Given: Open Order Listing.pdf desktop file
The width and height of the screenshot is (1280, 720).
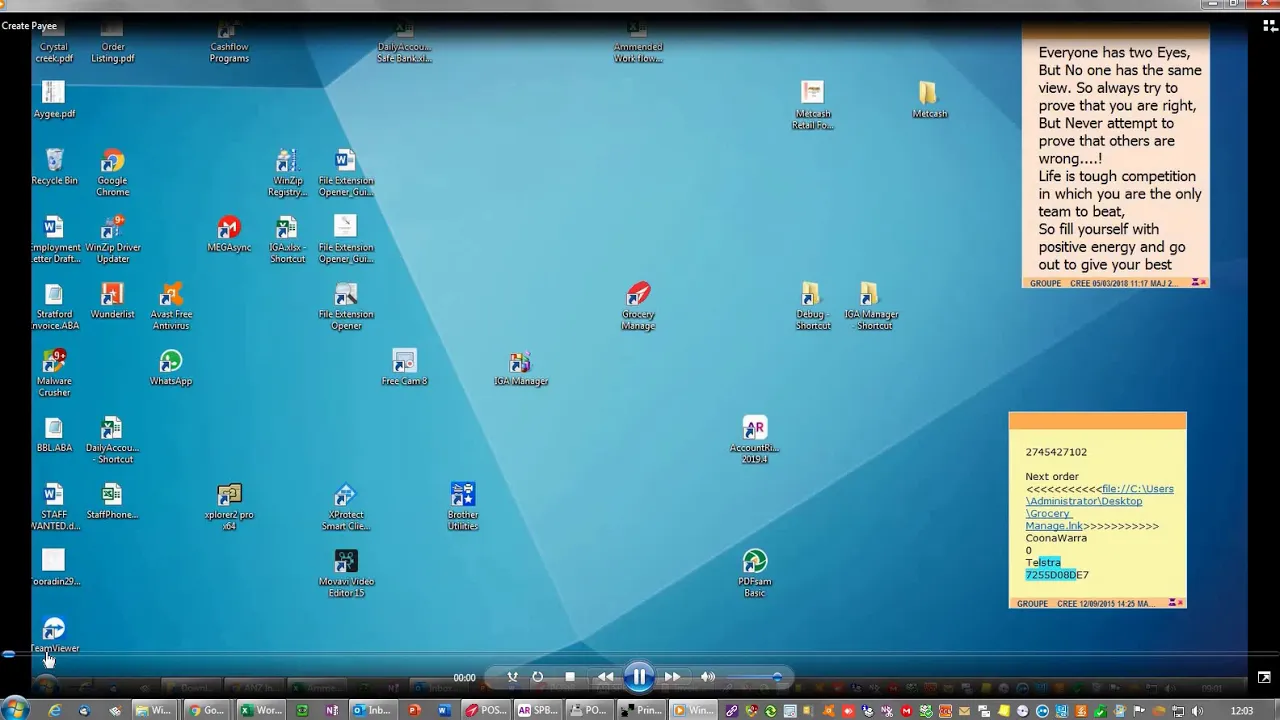Looking at the screenshot, I should [112, 40].
